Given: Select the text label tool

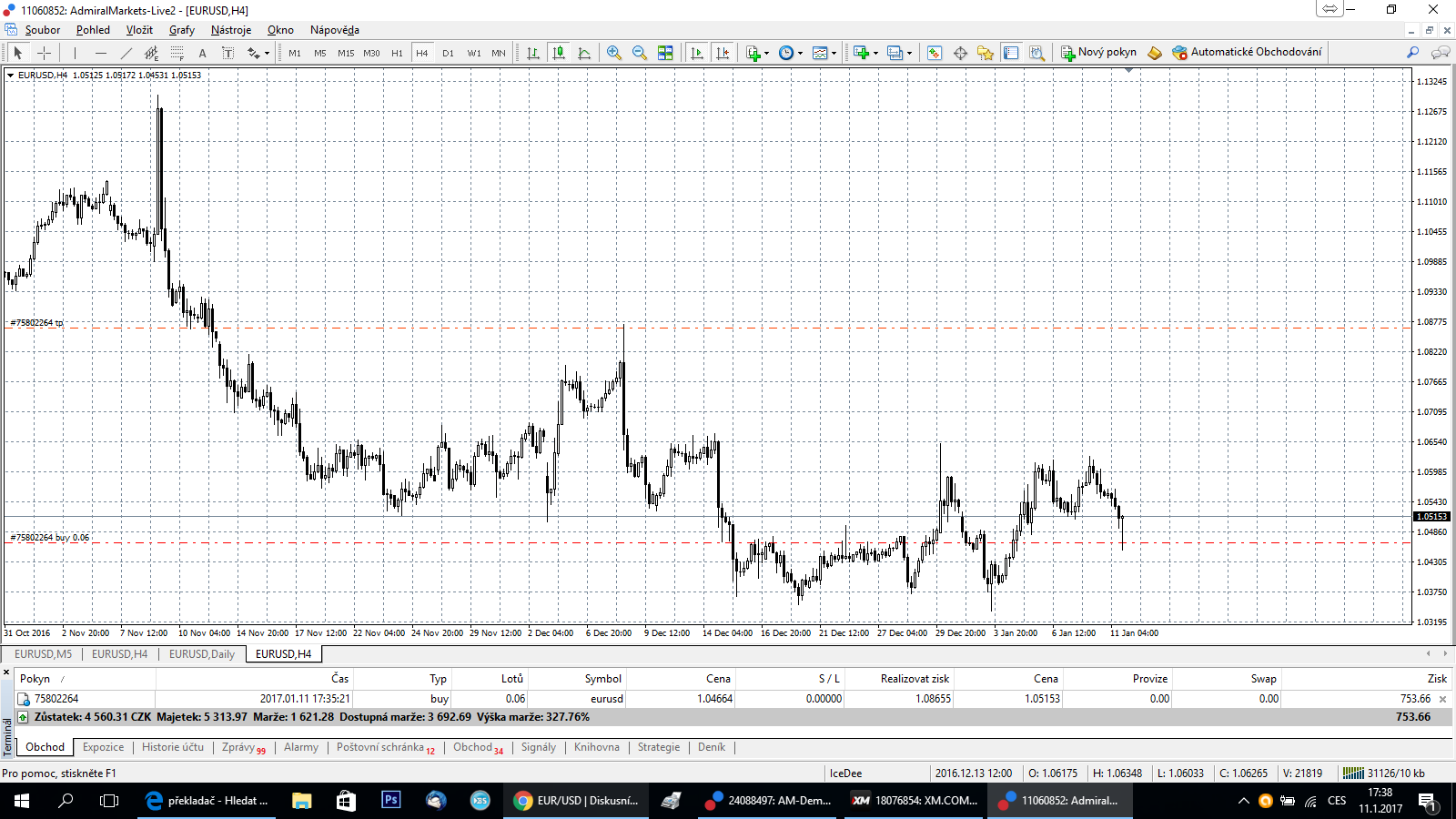Looking at the screenshot, I should 227,53.
